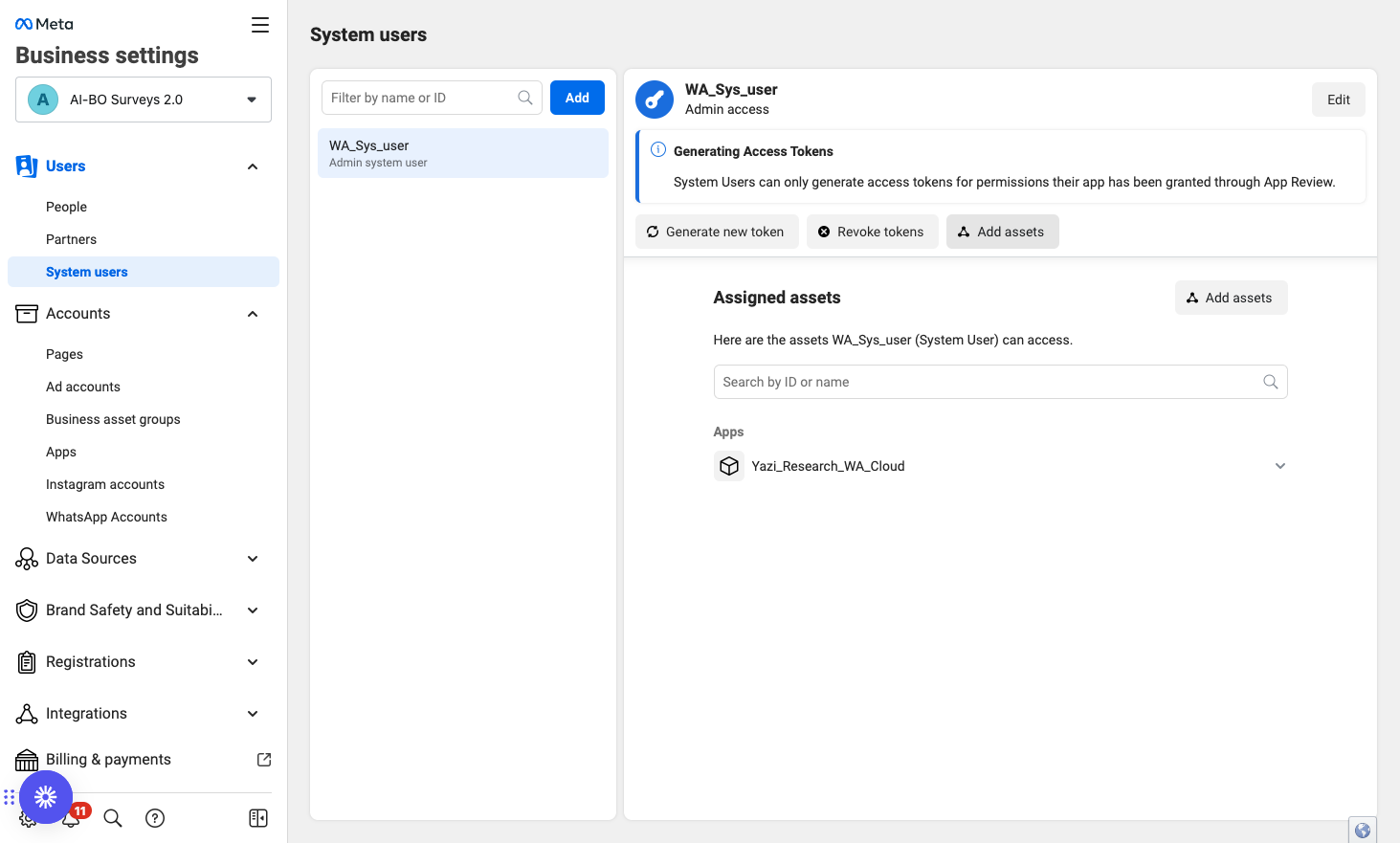Focus the Search by ID or name field
1400x843 pixels.
pos(1000,382)
